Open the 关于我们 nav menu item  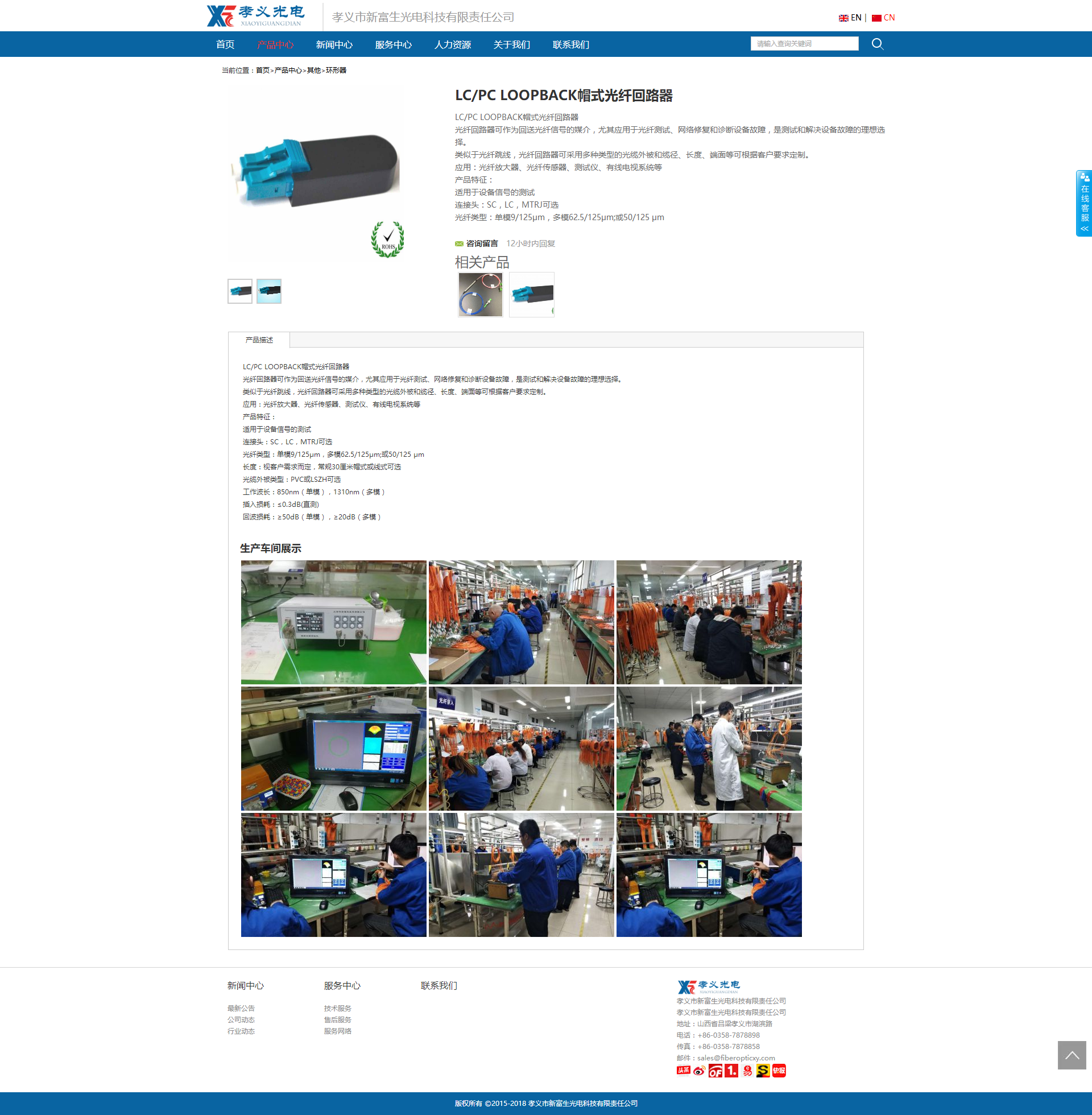(x=511, y=44)
